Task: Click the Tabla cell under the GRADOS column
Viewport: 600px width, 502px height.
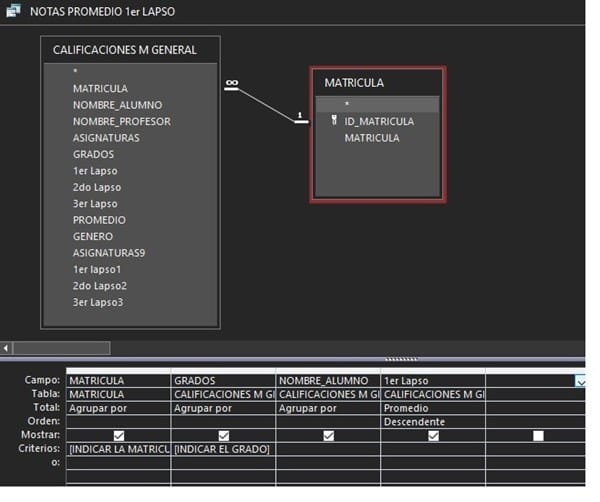Action: 223,394
